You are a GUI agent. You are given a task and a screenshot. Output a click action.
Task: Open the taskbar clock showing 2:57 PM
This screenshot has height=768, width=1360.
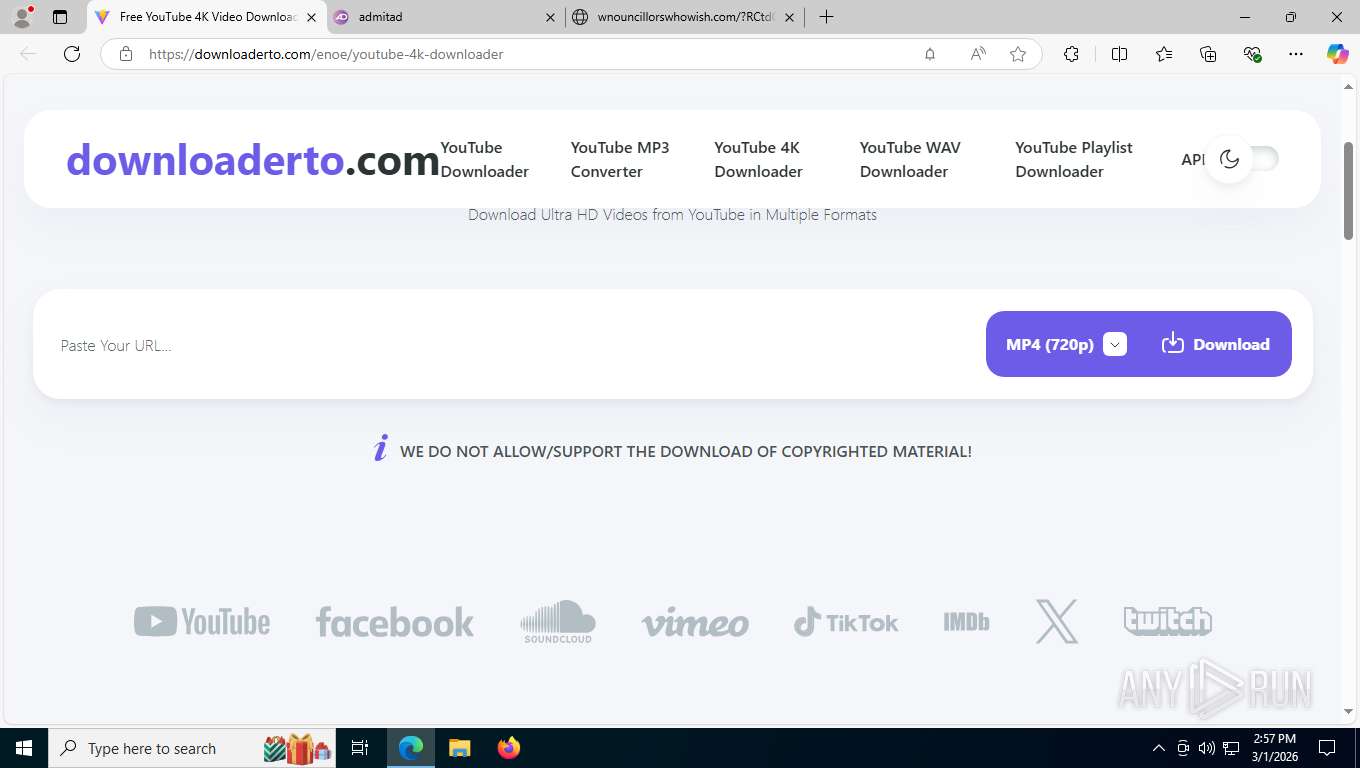[1273, 748]
